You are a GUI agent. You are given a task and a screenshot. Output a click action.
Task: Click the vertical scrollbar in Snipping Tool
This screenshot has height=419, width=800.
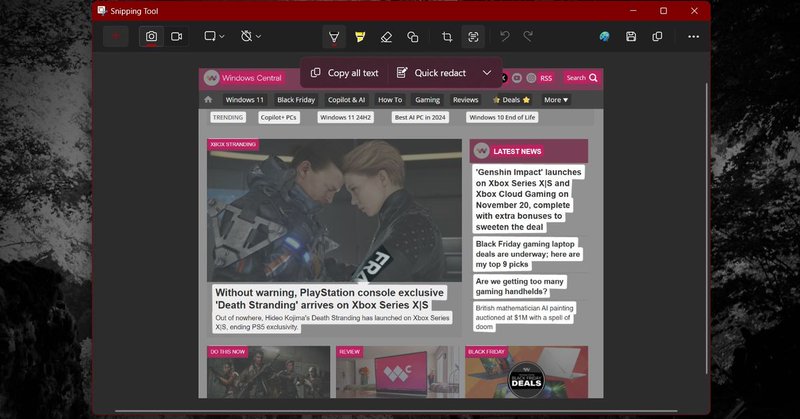tap(706, 228)
